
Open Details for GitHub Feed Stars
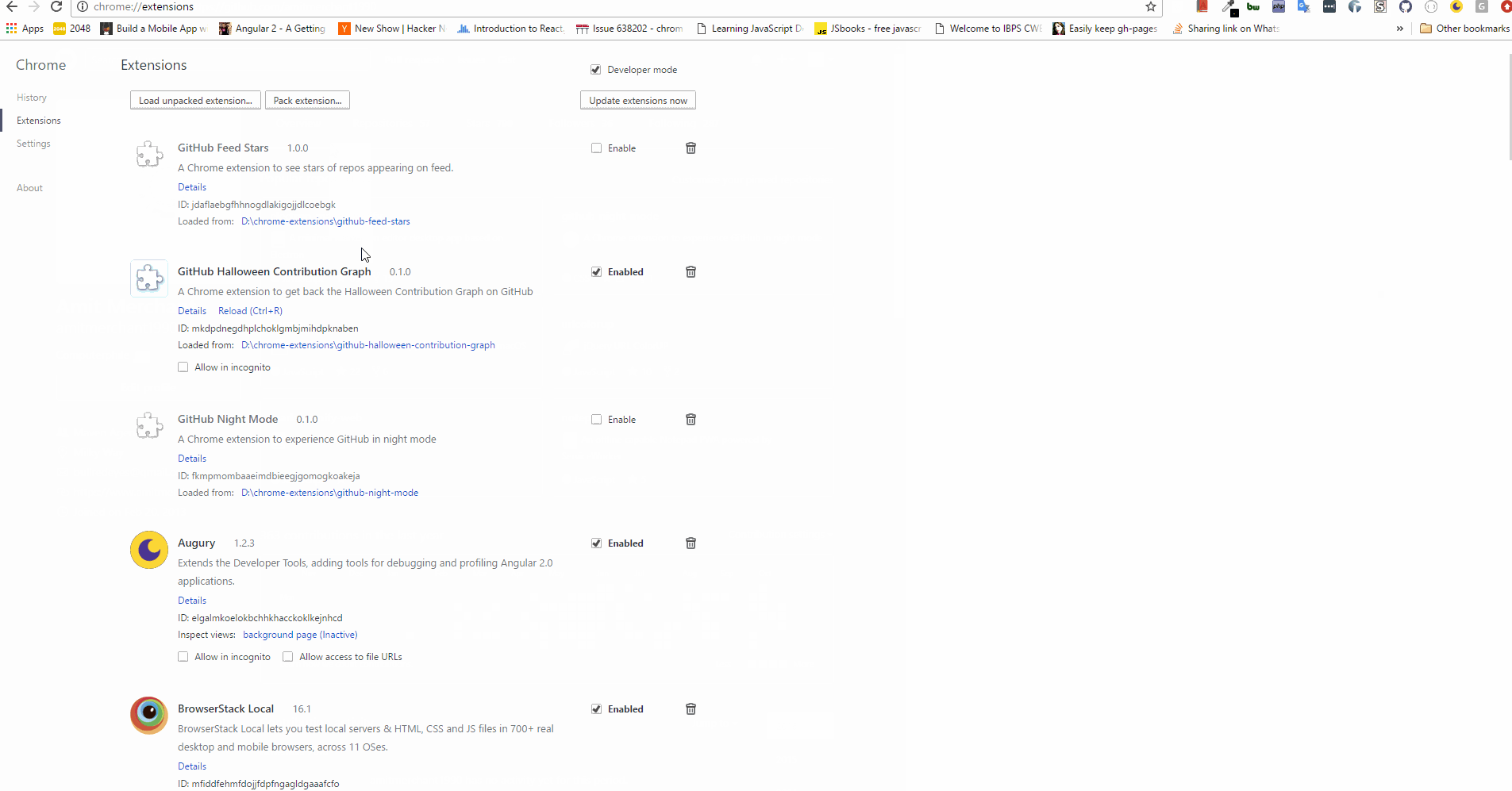coord(192,187)
